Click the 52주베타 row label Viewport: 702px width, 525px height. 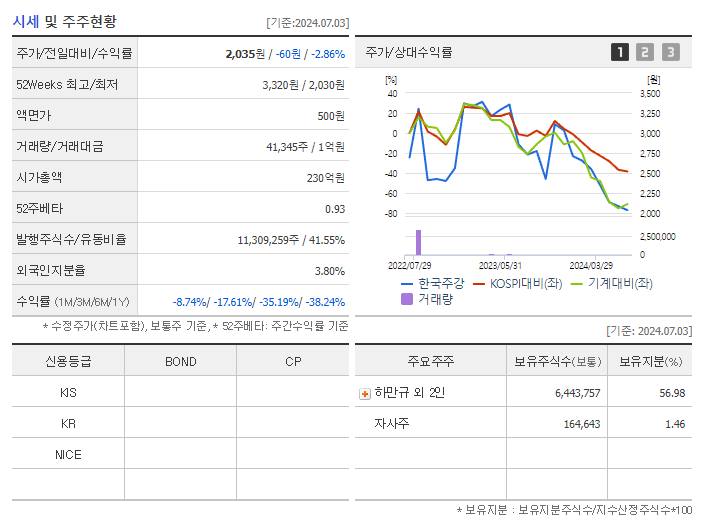[39, 209]
